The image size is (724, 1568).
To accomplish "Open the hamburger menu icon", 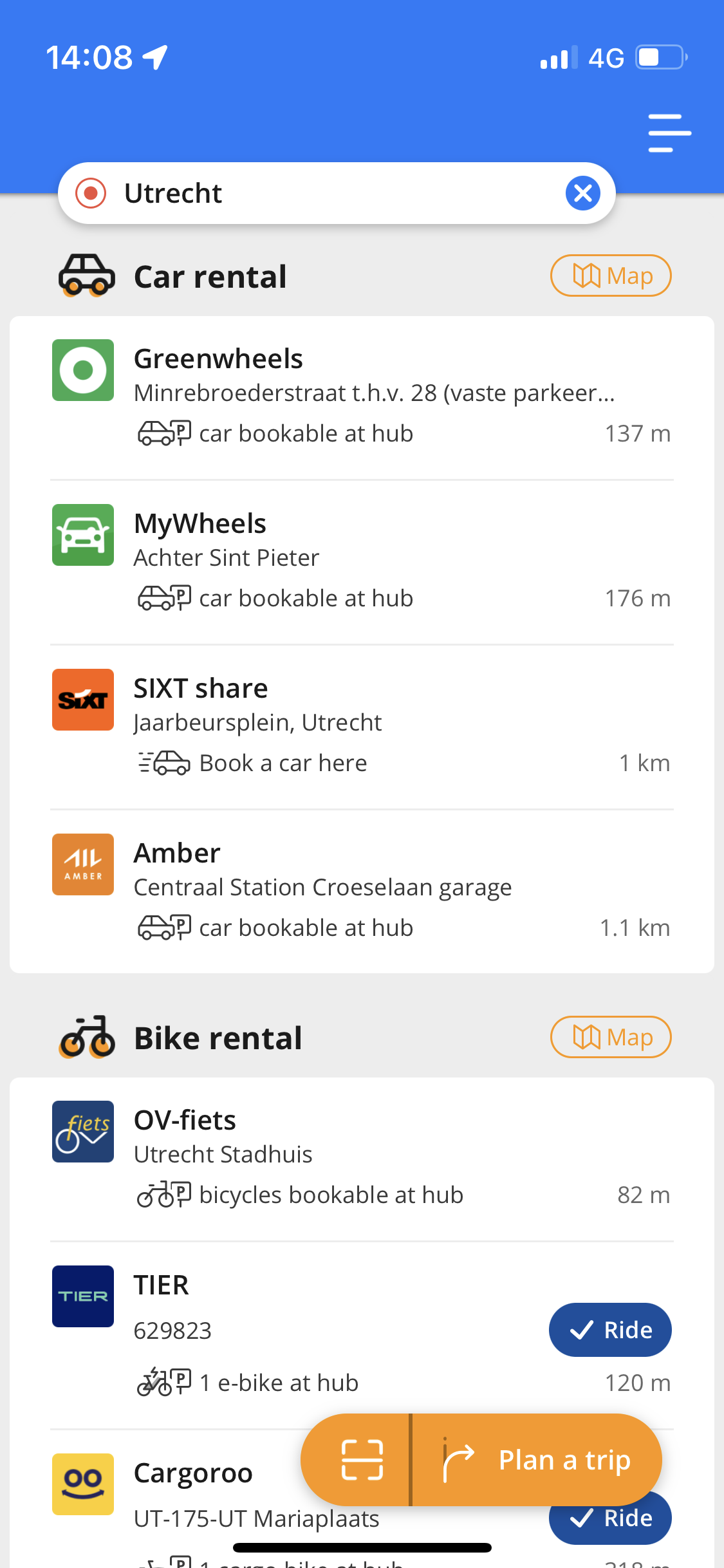I will (669, 133).
